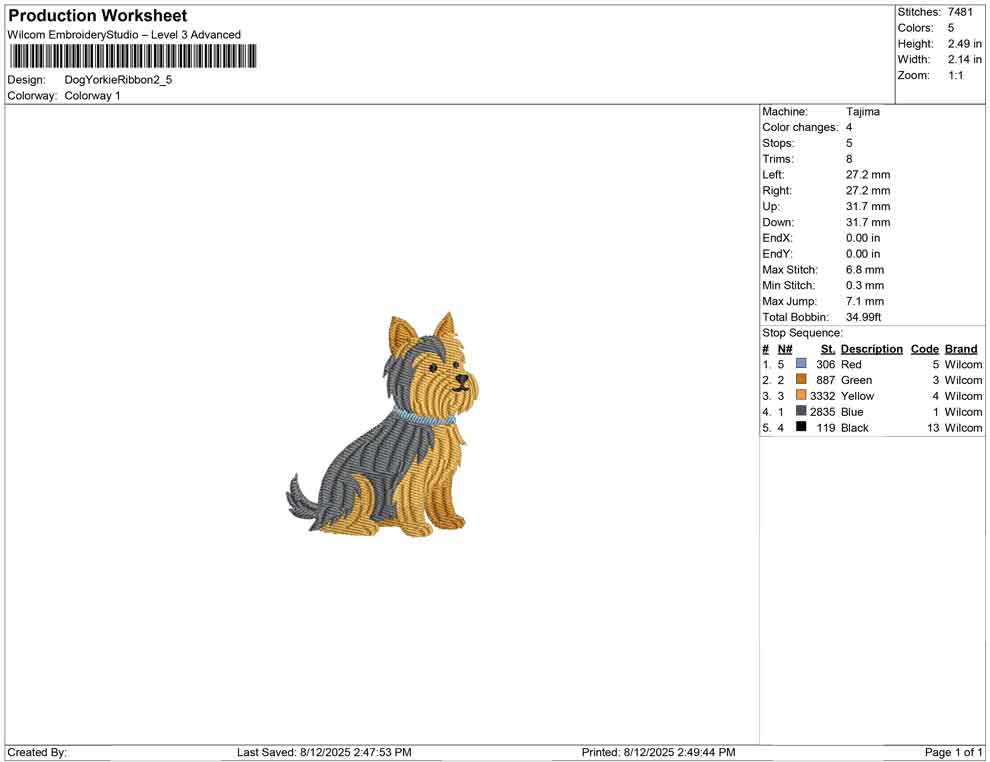
Task: Click the Min Stitch value 0.3 mm
Action: 865,285
